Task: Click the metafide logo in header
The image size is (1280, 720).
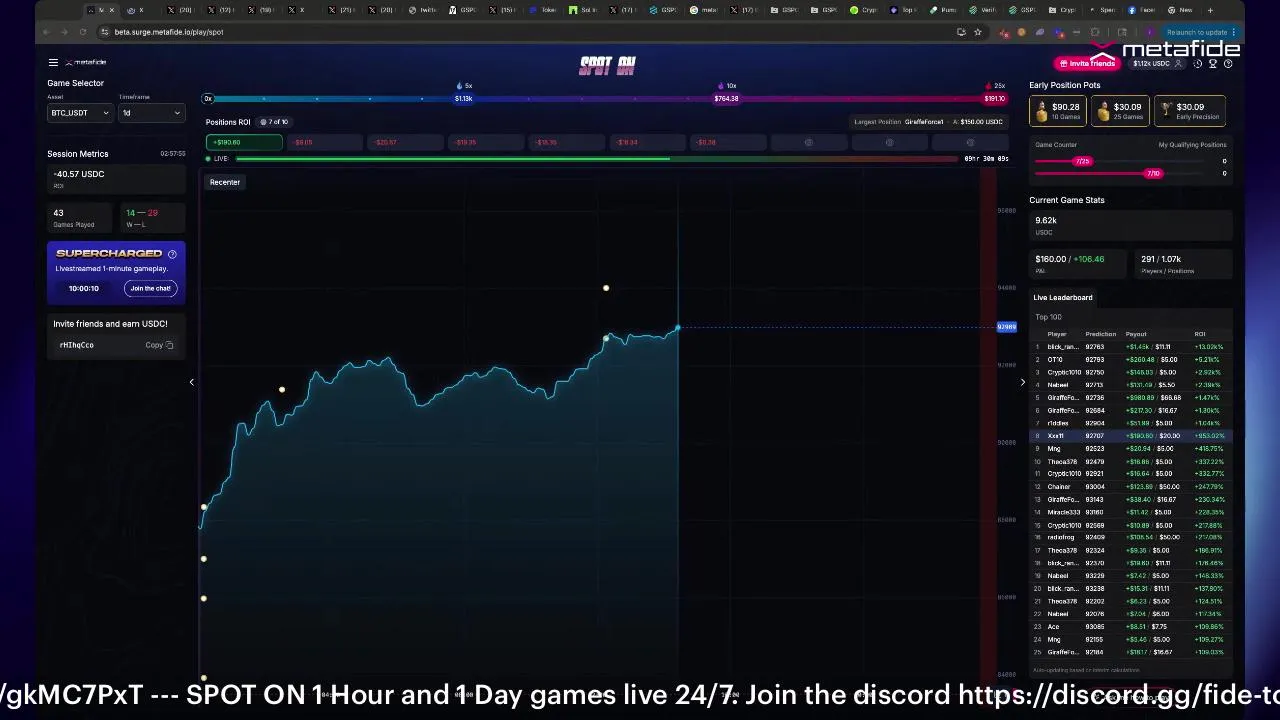Action: point(86,63)
